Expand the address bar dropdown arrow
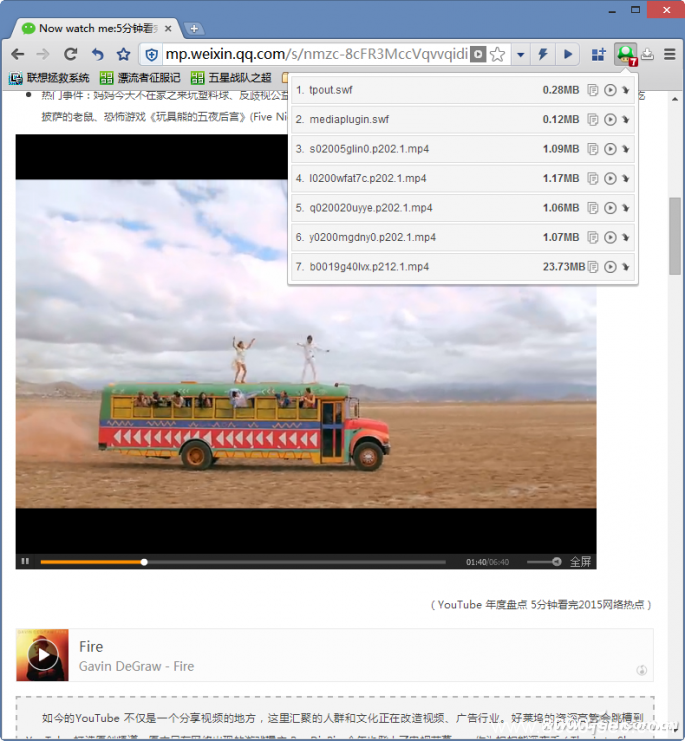The image size is (685, 741). pos(520,55)
